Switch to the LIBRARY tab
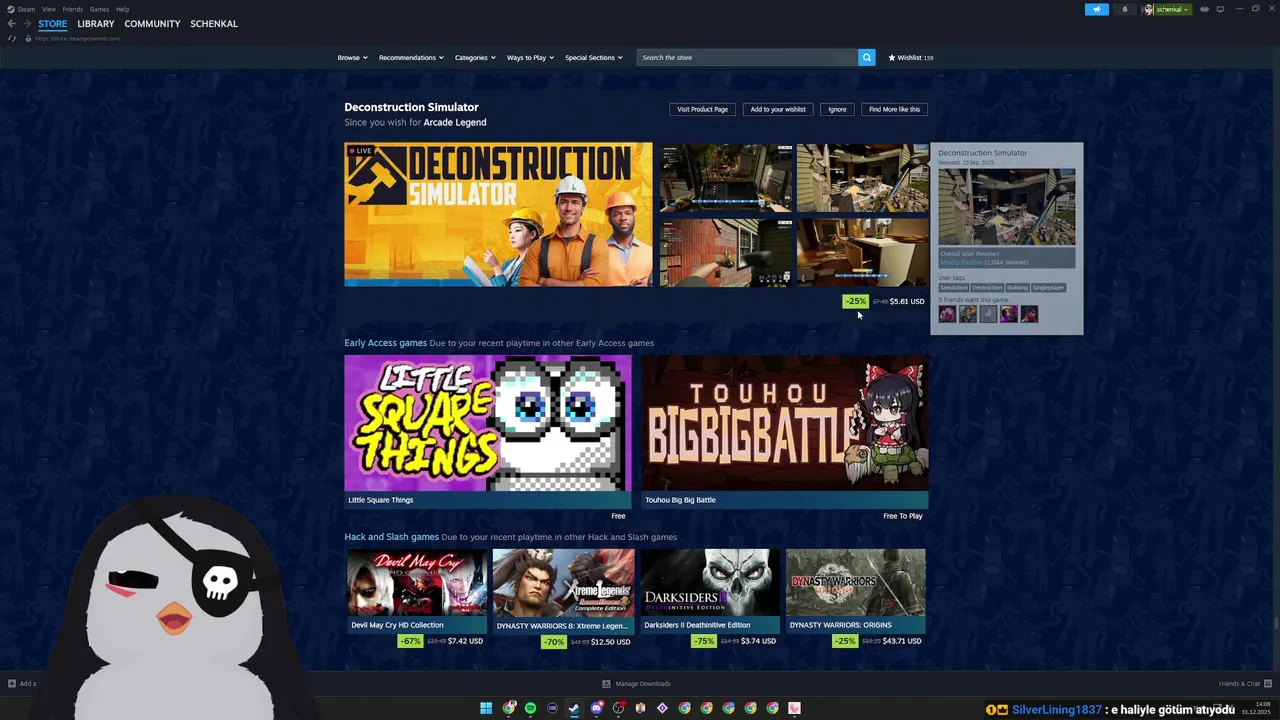1280x720 pixels. (x=96, y=24)
